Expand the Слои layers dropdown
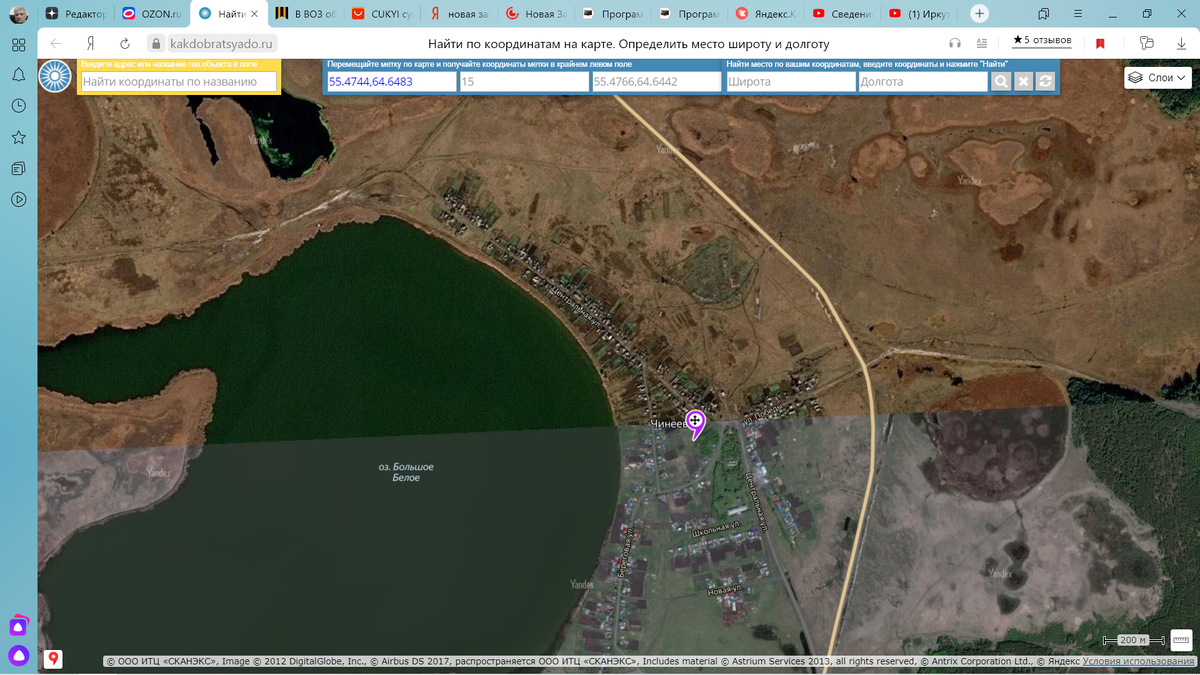Image resolution: width=1200 pixels, height=675 pixels. click(1158, 77)
